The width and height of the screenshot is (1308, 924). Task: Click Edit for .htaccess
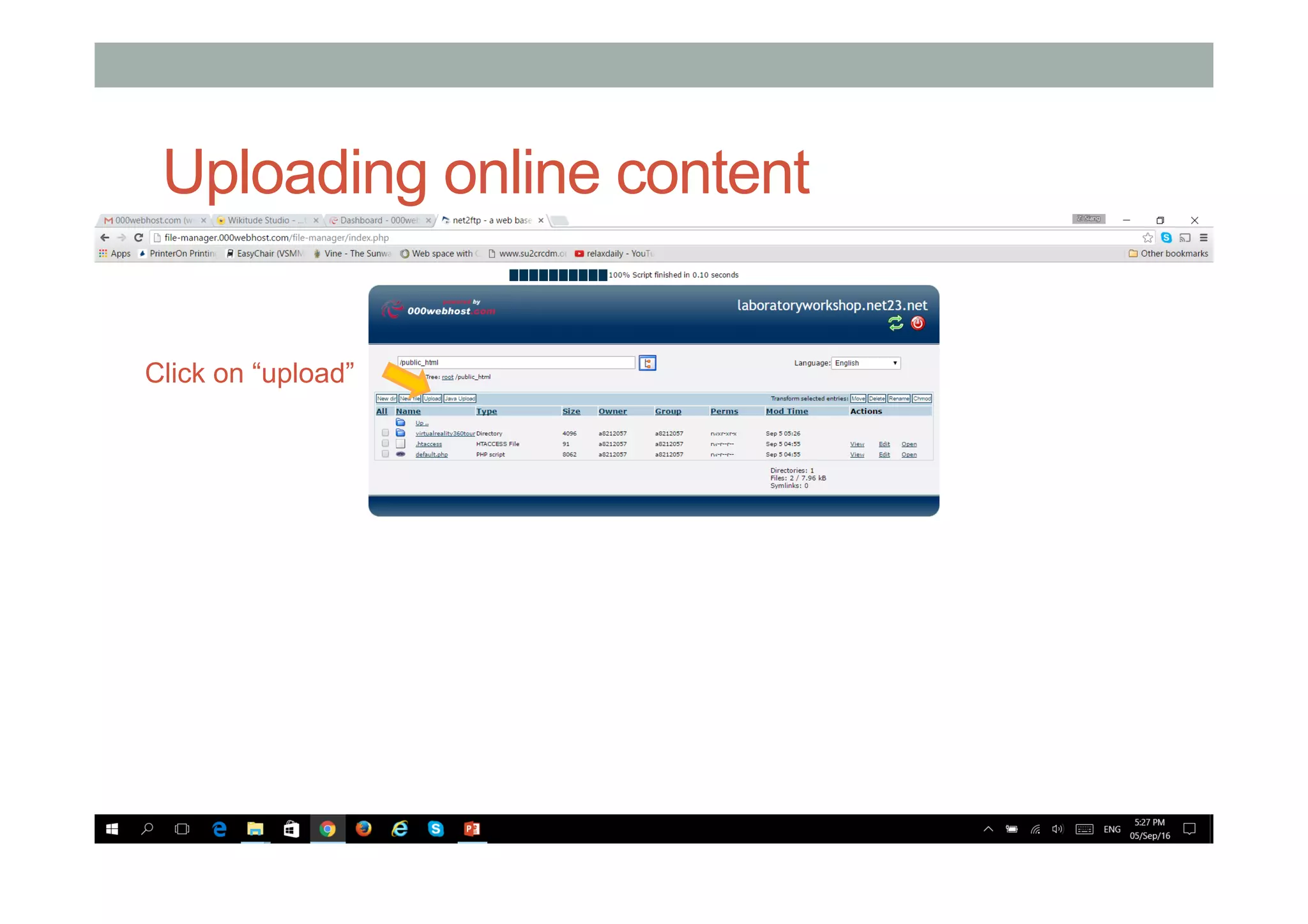884,444
